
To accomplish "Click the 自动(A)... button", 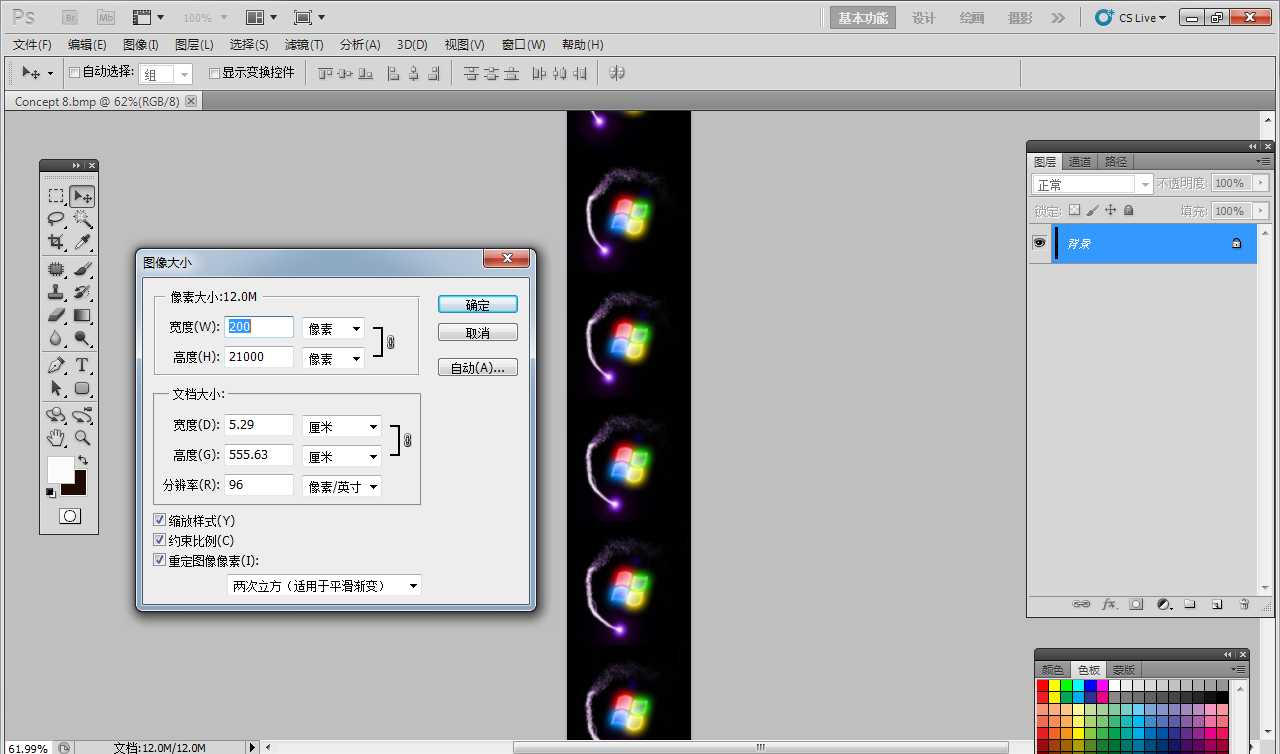I will point(478,367).
